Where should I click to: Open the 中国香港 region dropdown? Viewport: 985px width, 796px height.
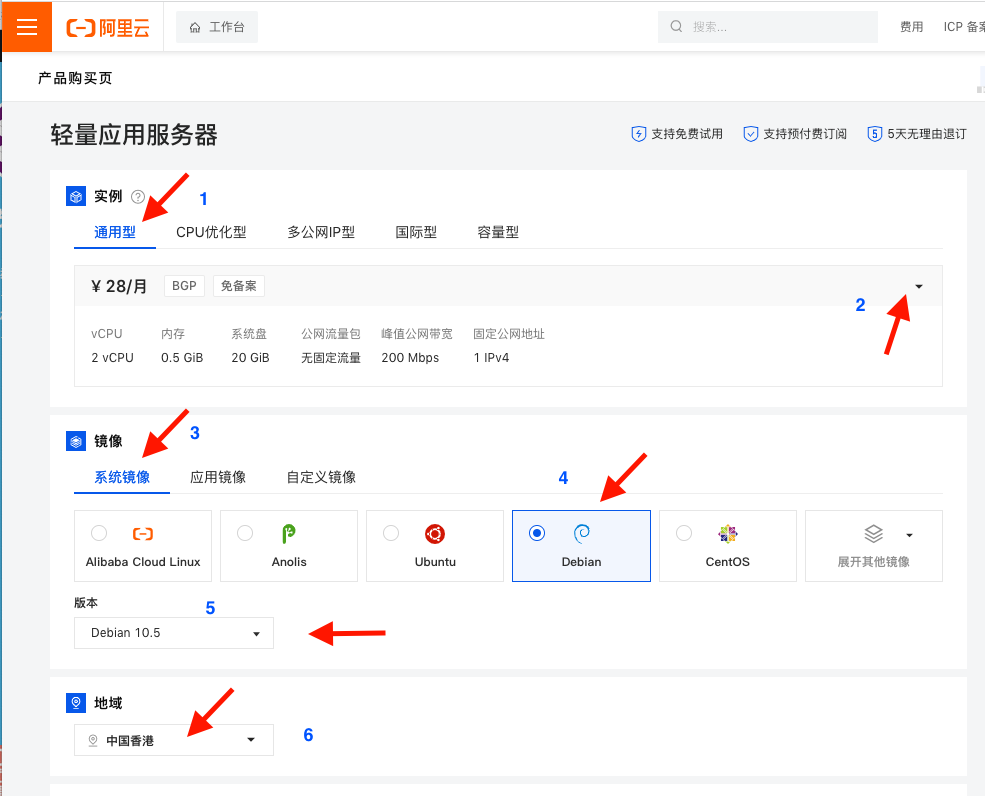click(x=174, y=741)
